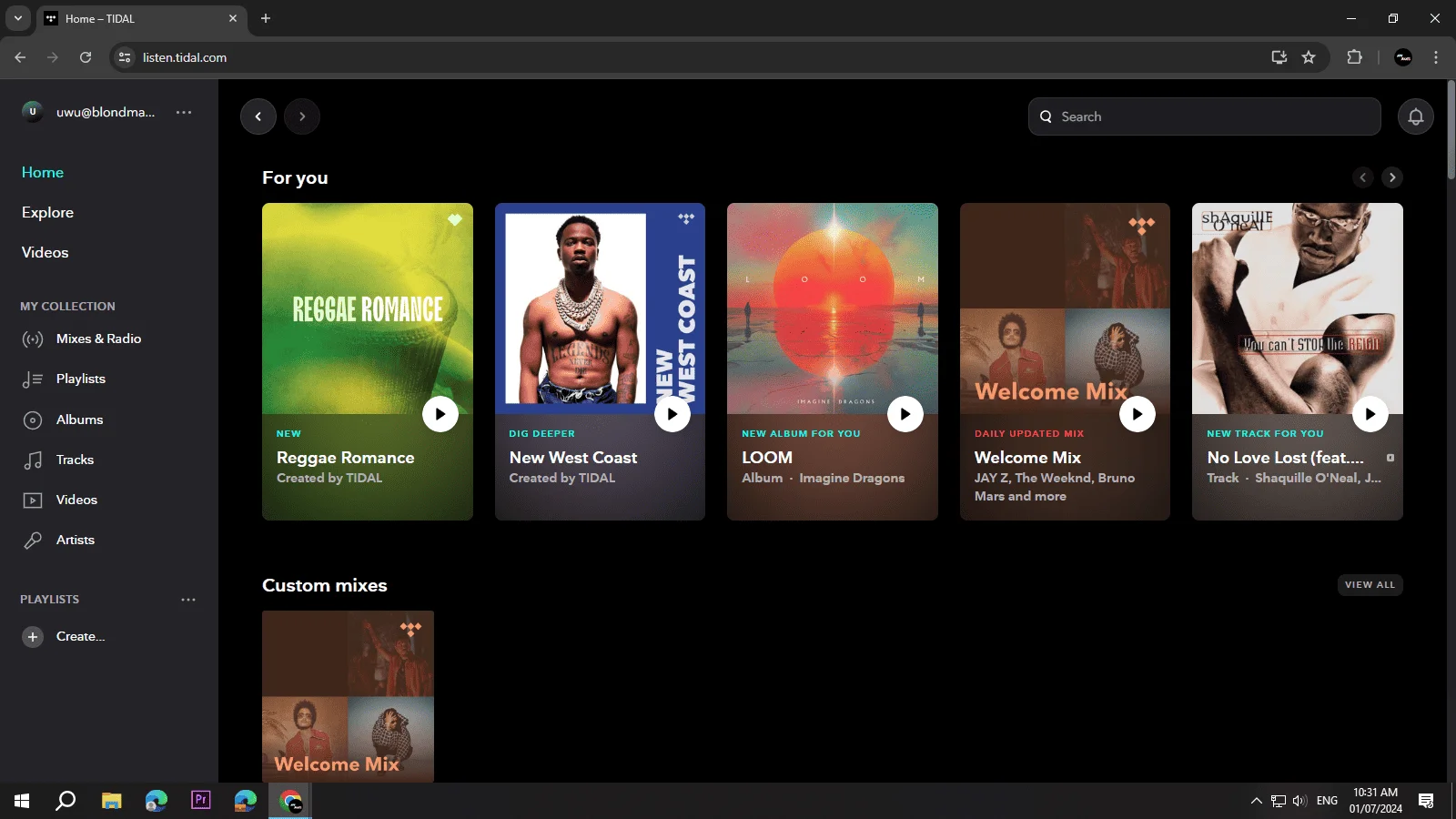1456x819 pixels.
Task: Open the browser Extensions puzzle icon
Action: (1354, 57)
